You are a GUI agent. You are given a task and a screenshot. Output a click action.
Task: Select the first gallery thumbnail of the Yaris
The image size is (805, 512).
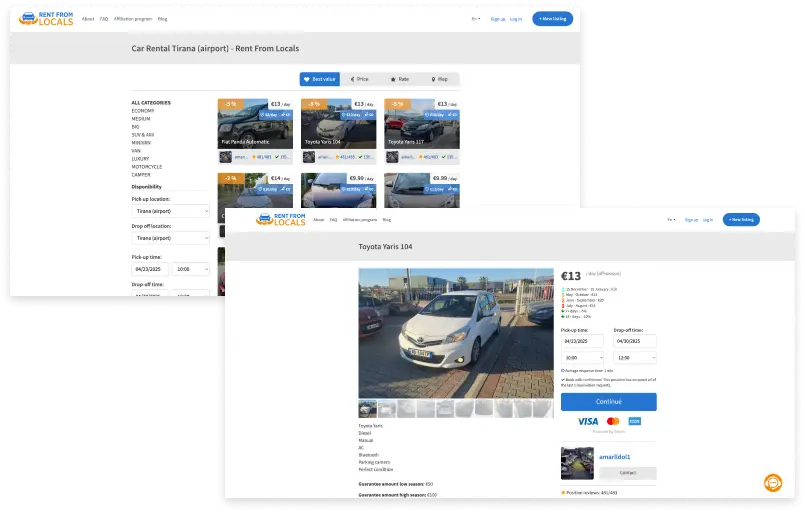tap(368, 409)
